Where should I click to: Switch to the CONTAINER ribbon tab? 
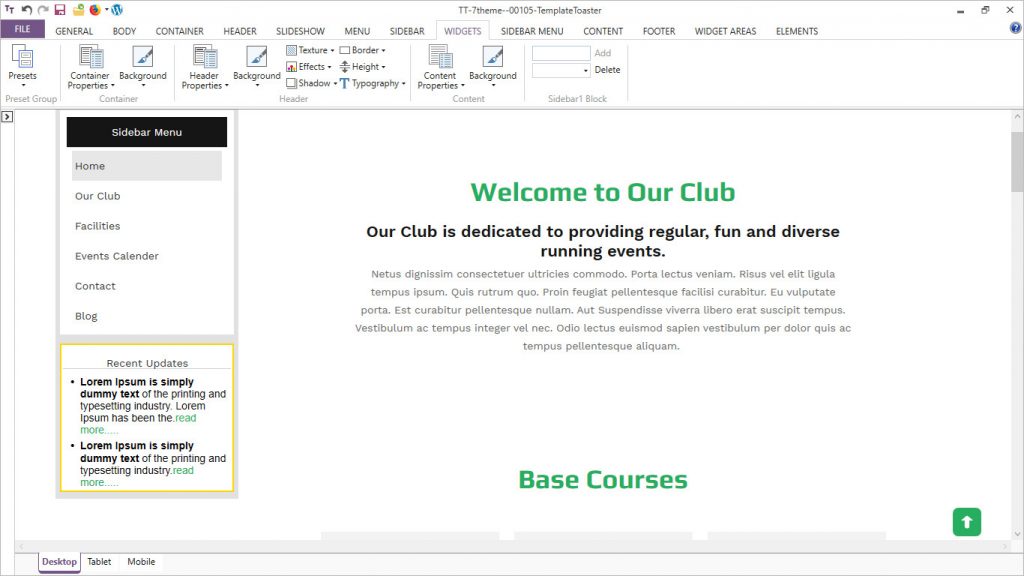pyautogui.click(x=180, y=31)
